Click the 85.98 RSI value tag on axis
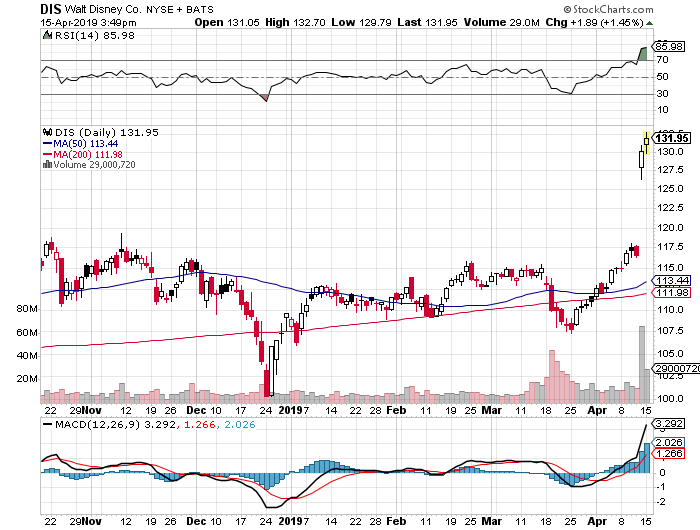Image resolution: width=700 pixels, height=530 pixels. point(669,46)
